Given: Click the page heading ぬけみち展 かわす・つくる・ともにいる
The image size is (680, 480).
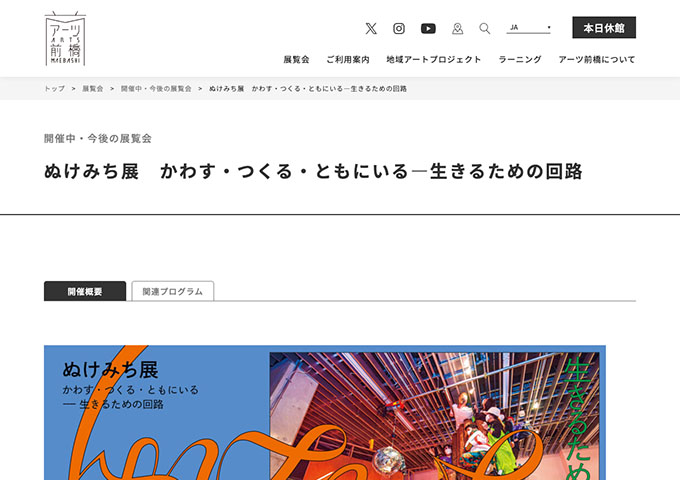Looking at the screenshot, I should (313, 171).
